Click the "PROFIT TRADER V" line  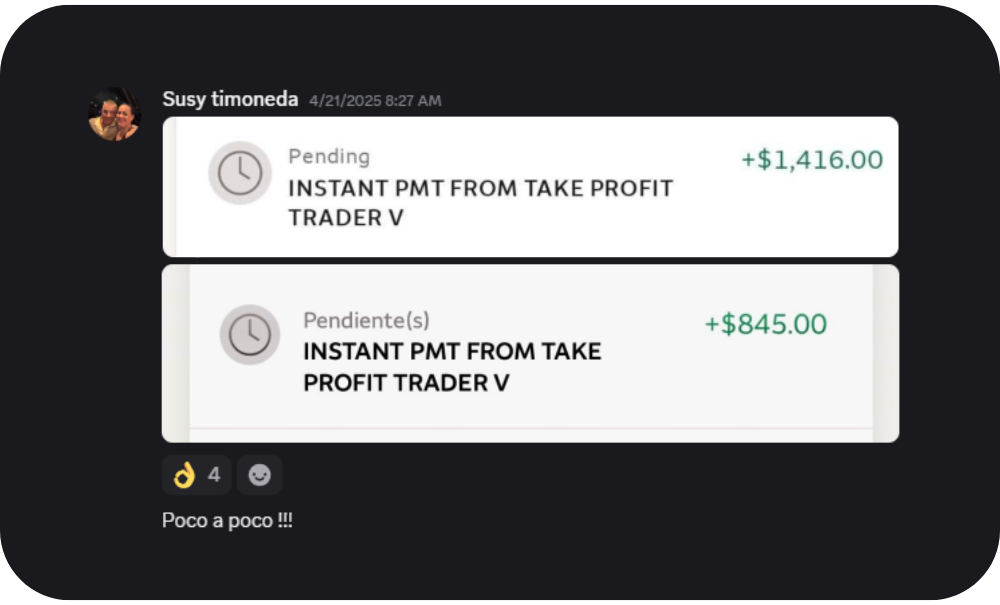406,382
